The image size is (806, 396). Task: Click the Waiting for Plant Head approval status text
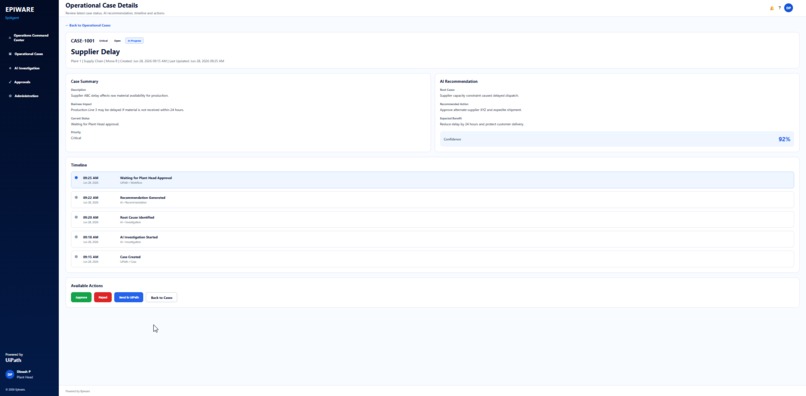[95, 124]
